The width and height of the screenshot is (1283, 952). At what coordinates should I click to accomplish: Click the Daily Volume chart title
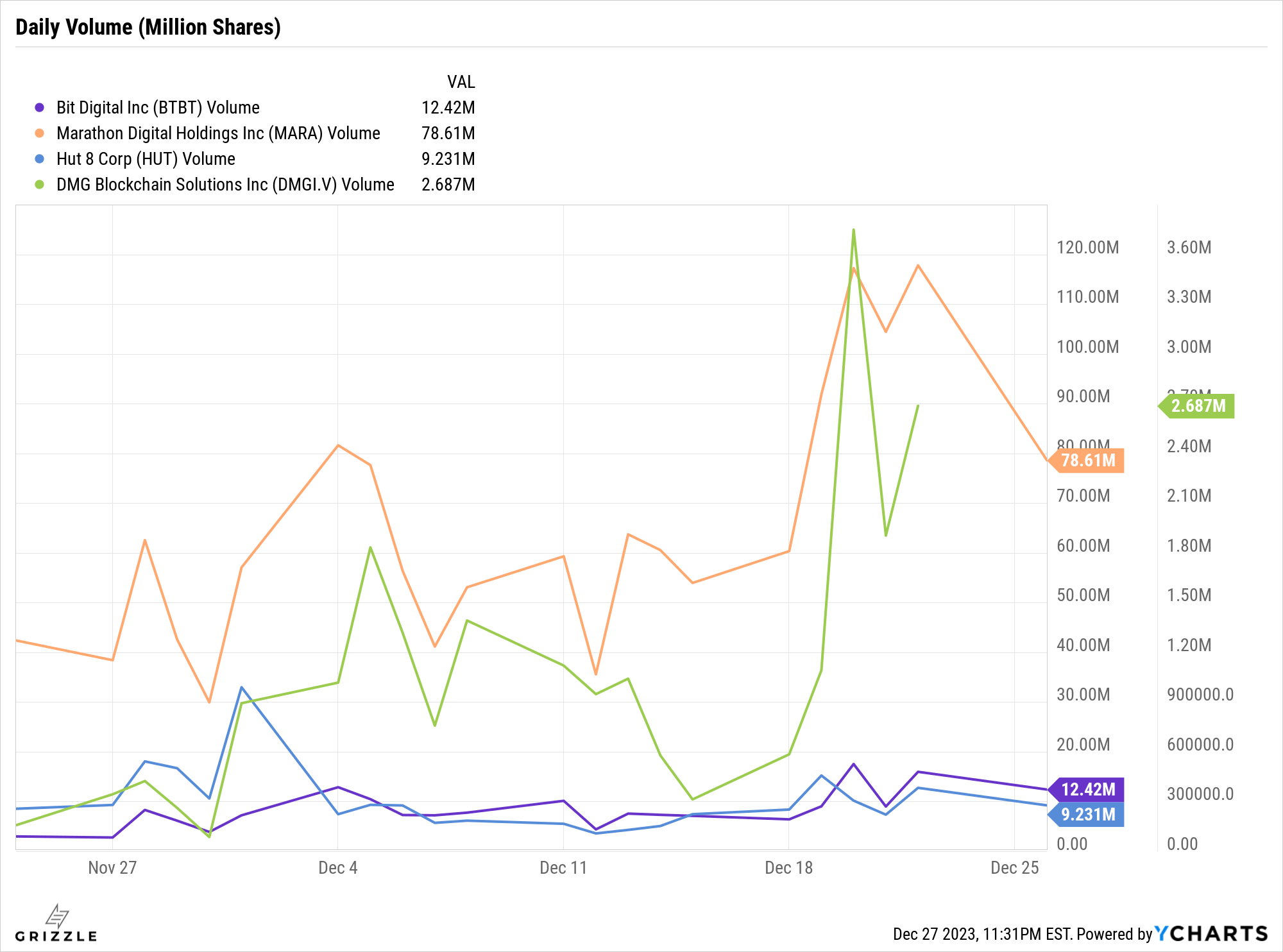click(148, 27)
